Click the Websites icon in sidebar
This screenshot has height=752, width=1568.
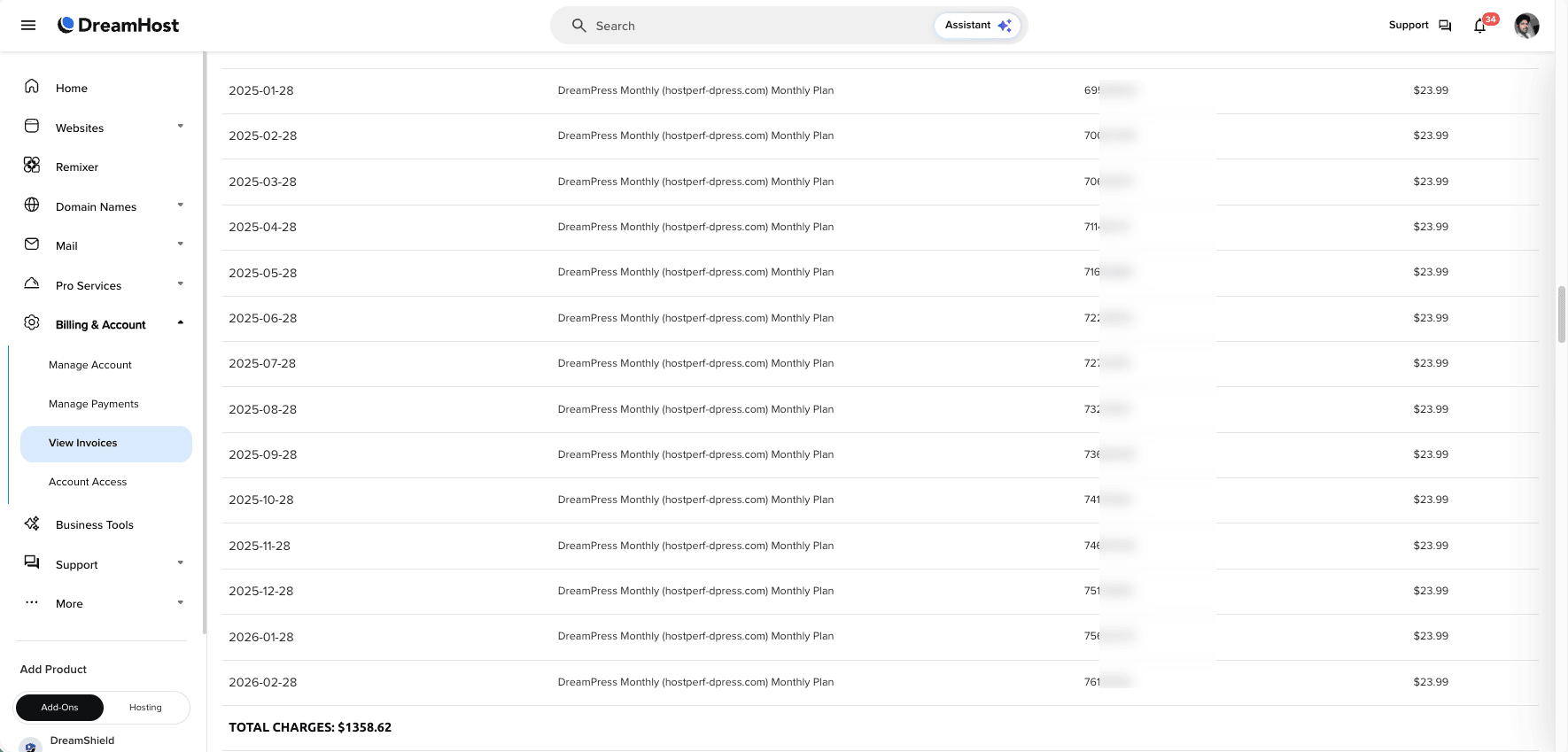click(32, 127)
